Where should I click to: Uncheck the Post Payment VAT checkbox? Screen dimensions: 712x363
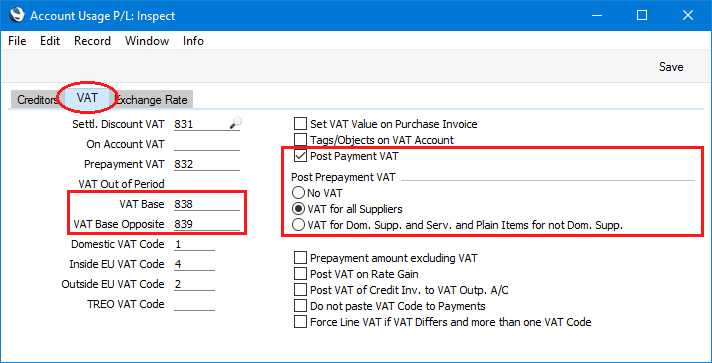(x=300, y=156)
